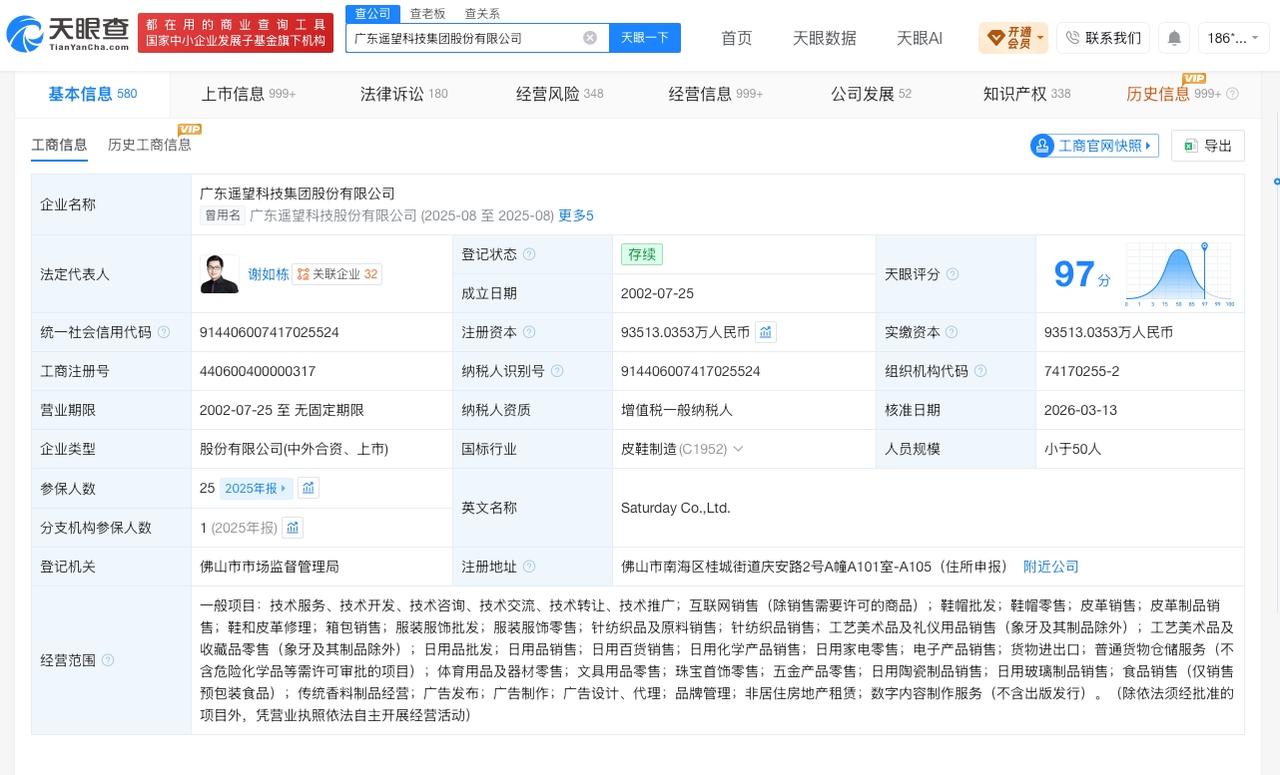Click the 联系我们 button
The height and width of the screenshot is (775, 1280).
[1103, 38]
